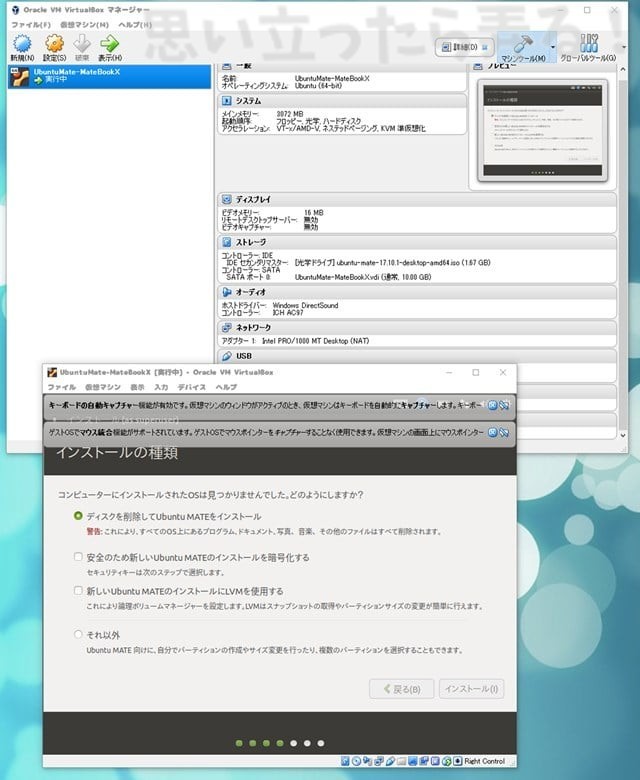Select the UbuntuMate-MateBookX machine in the list
This screenshot has width=640, height=780.
point(109,76)
